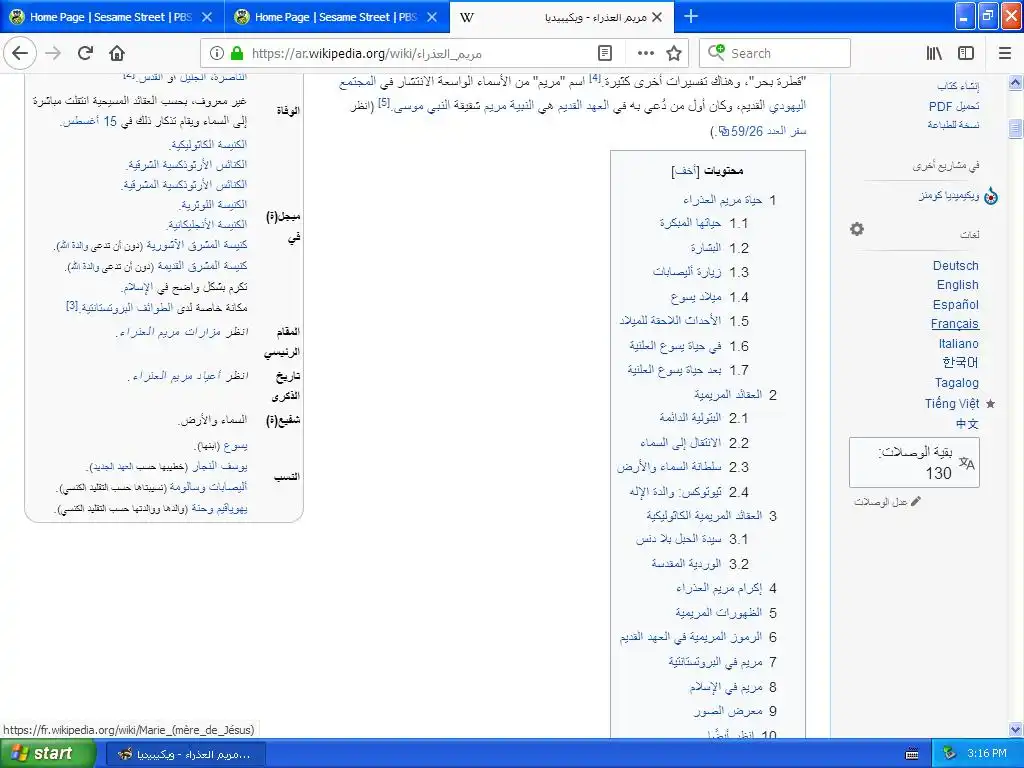Image resolution: width=1024 pixels, height=768 pixels.
Task: Open the Deutsch language link
Action: 955,266
